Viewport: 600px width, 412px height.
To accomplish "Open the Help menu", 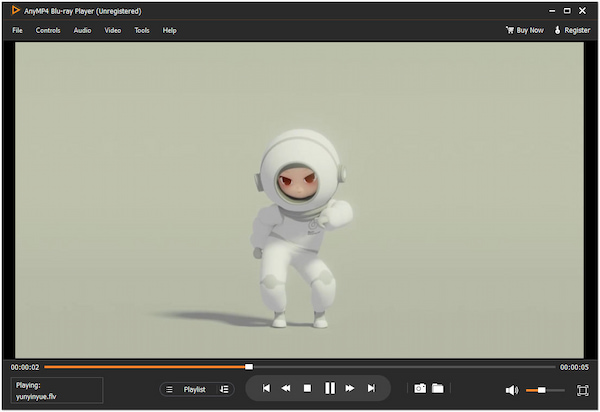I will [170, 30].
